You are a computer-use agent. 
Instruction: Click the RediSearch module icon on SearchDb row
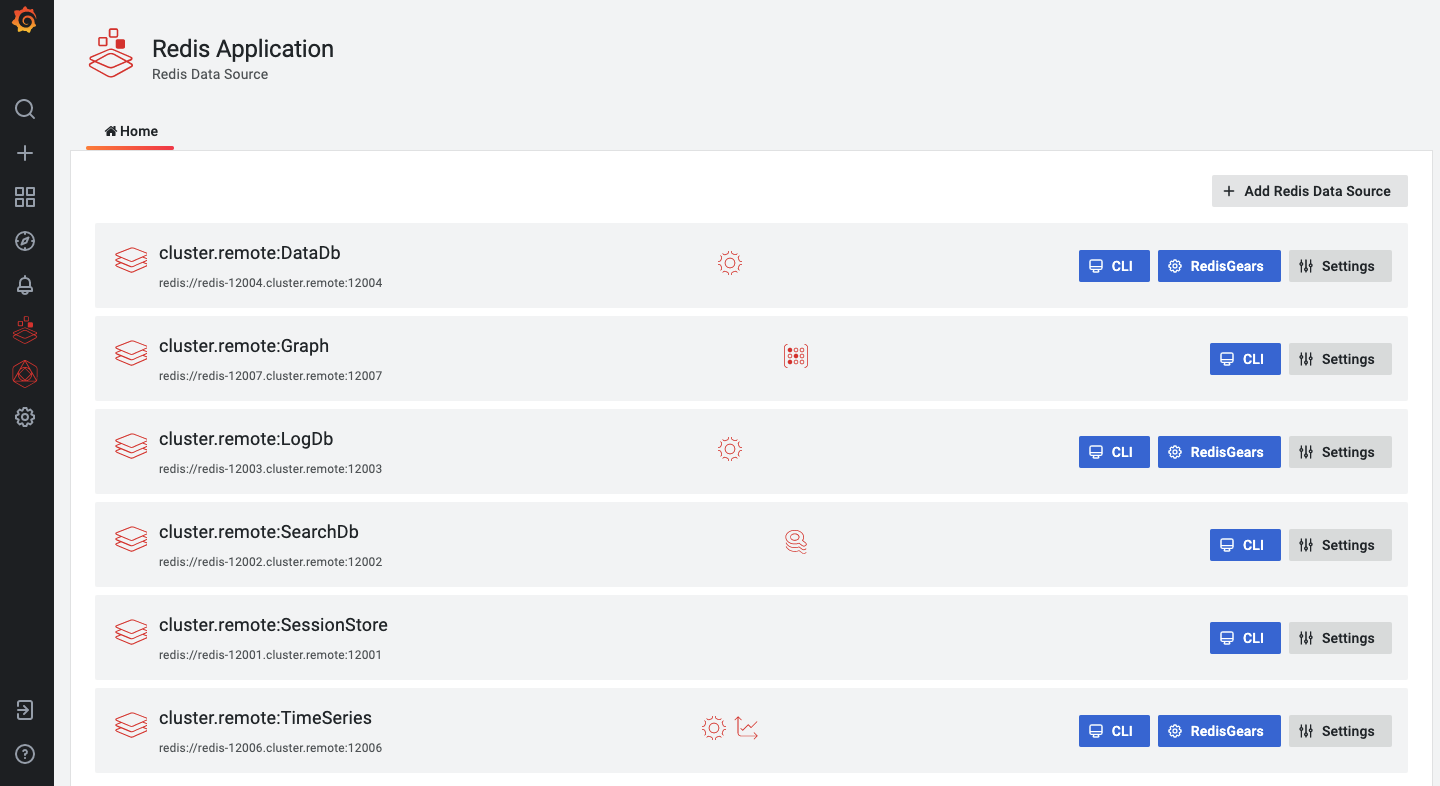click(x=796, y=541)
